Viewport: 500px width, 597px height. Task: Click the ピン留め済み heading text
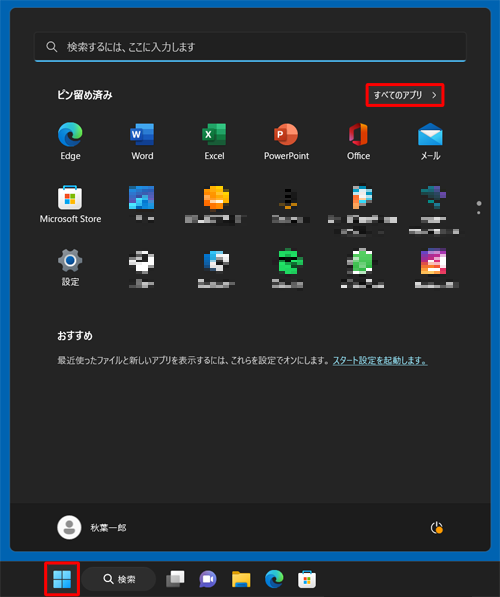(85, 95)
